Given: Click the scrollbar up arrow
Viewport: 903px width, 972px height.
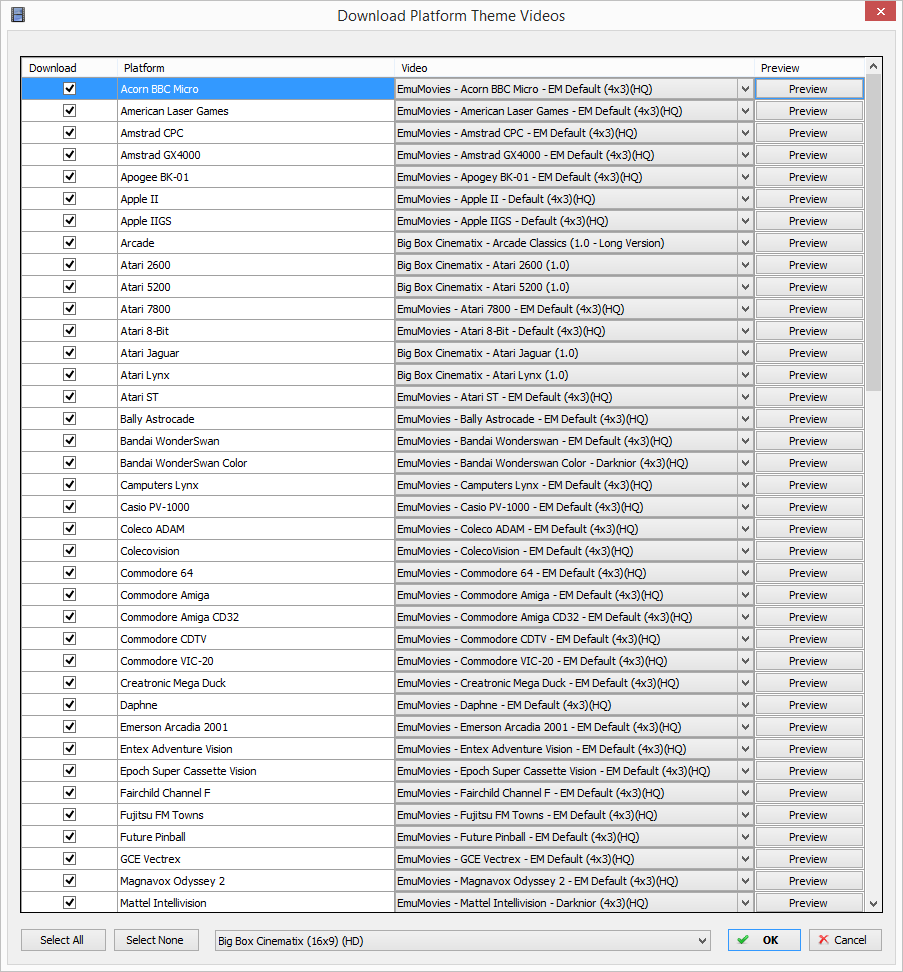Looking at the screenshot, I should click(x=873, y=66).
